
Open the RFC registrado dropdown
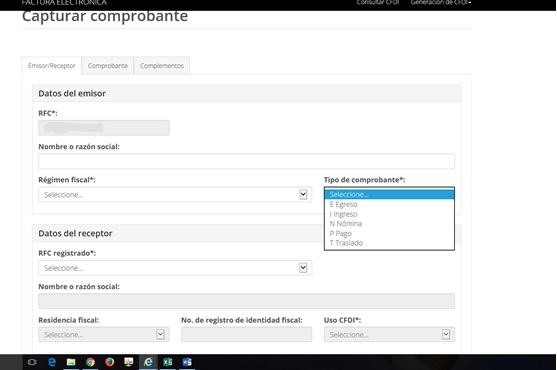click(x=175, y=268)
